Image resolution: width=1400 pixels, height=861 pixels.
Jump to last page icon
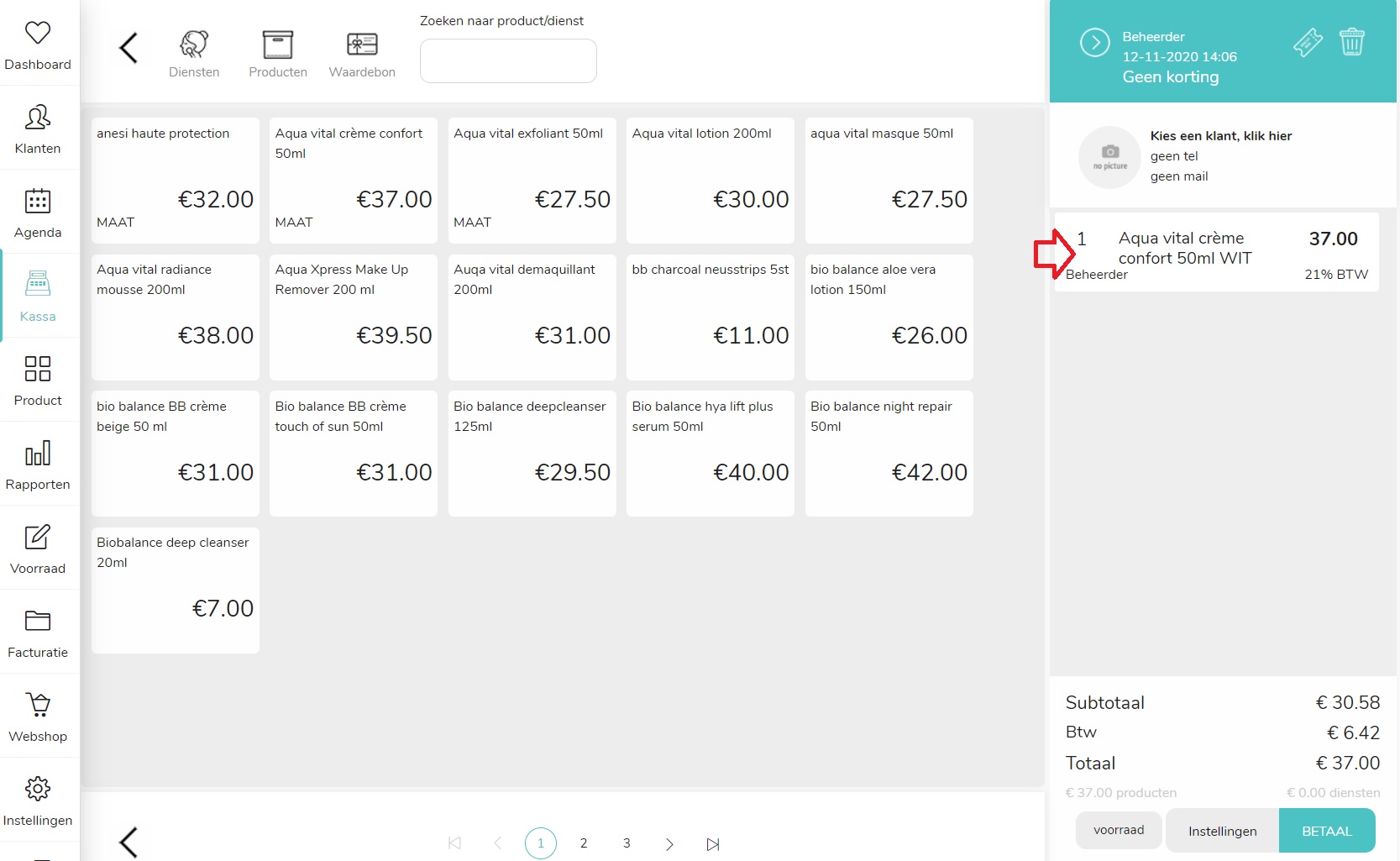[x=713, y=844]
